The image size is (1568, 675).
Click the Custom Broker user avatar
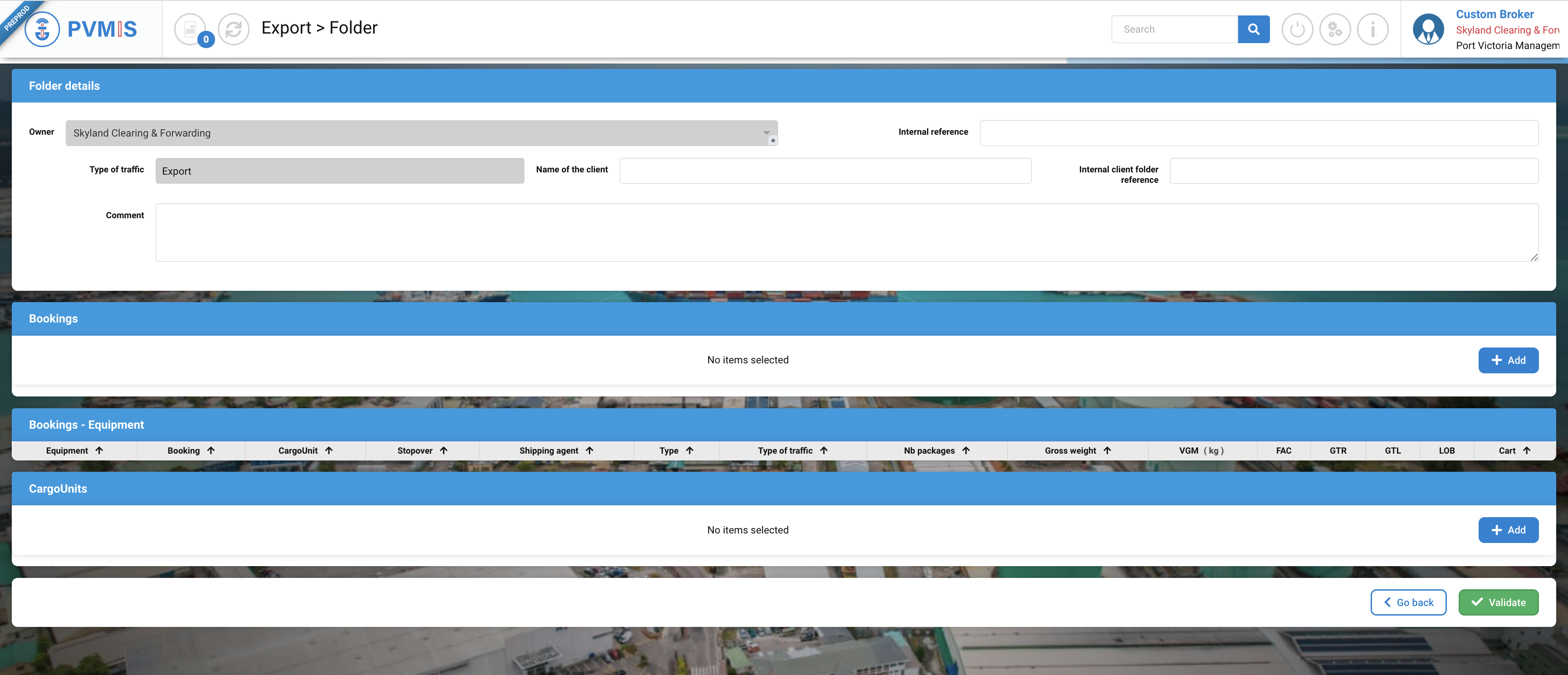(x=1428, y=29)
